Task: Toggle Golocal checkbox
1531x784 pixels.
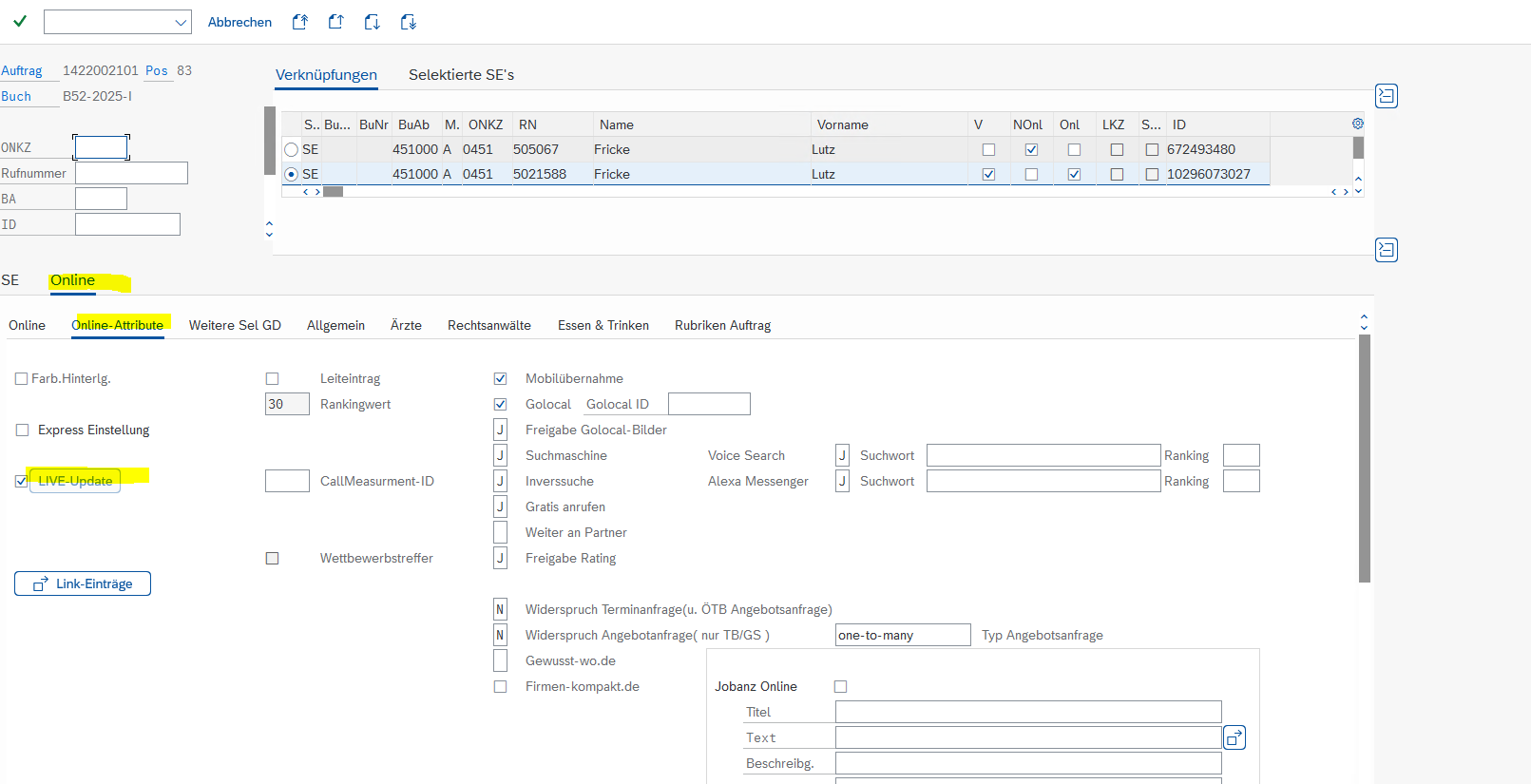Action: [500, 404]
